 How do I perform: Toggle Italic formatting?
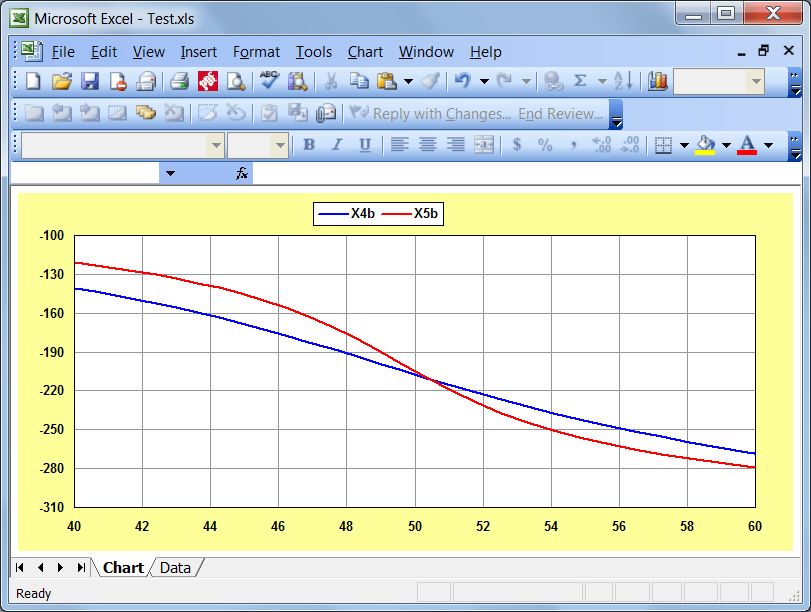click(x=337, y=145)
